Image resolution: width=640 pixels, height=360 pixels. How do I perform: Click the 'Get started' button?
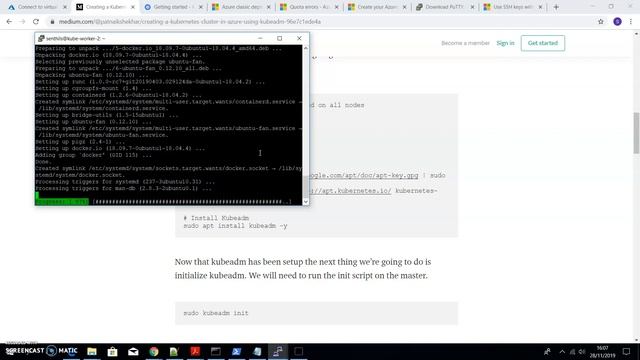click(542, 43)
